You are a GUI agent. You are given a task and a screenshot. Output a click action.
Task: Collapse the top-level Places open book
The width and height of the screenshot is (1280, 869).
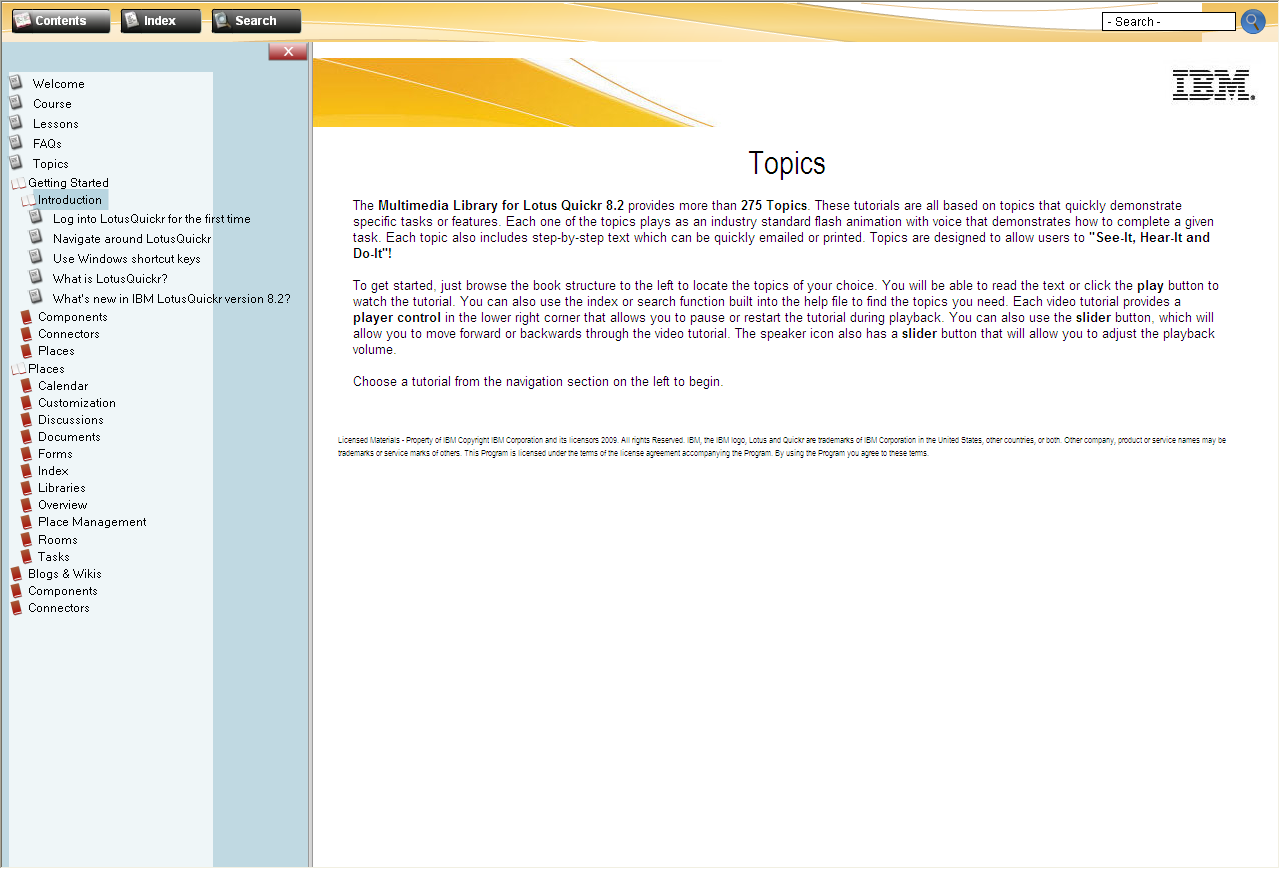pyautogui.click(x=18, y=369)
